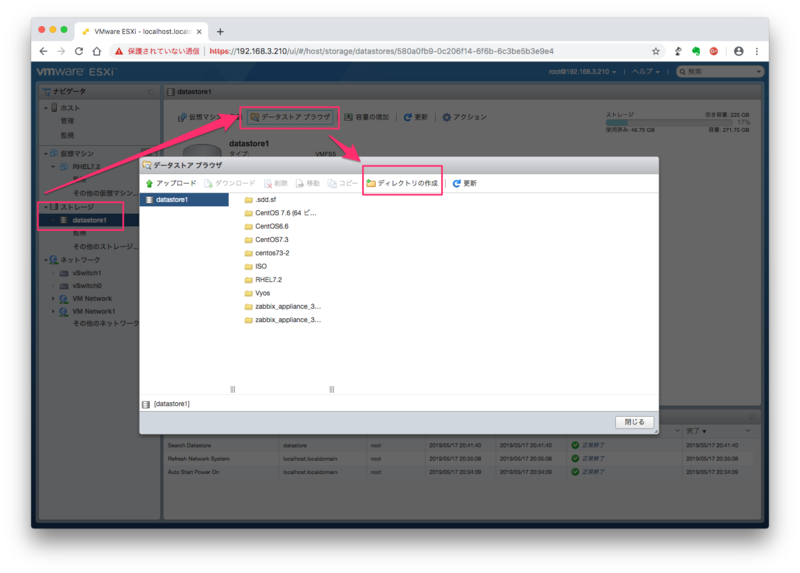Open the ISO folder
Viewport: 800px width, 573px height.
pyautogui.click(x=256, y=266)
